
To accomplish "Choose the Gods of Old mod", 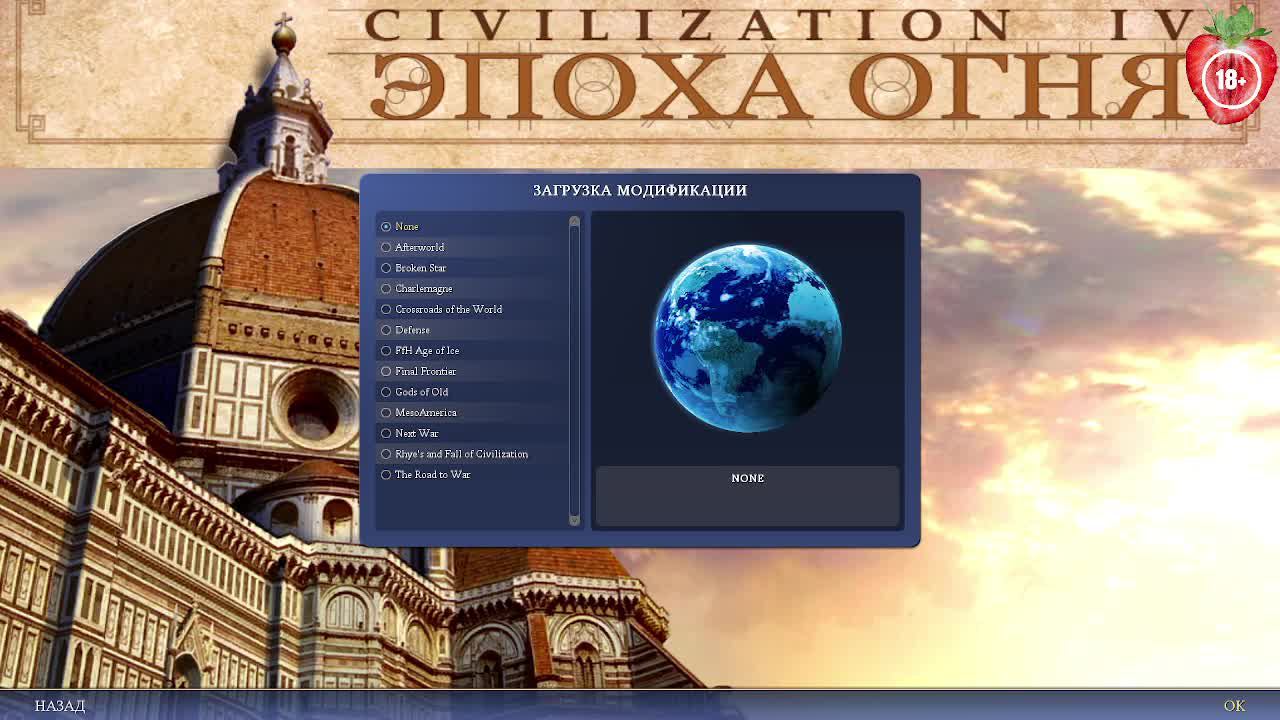I will coord(414,392).
